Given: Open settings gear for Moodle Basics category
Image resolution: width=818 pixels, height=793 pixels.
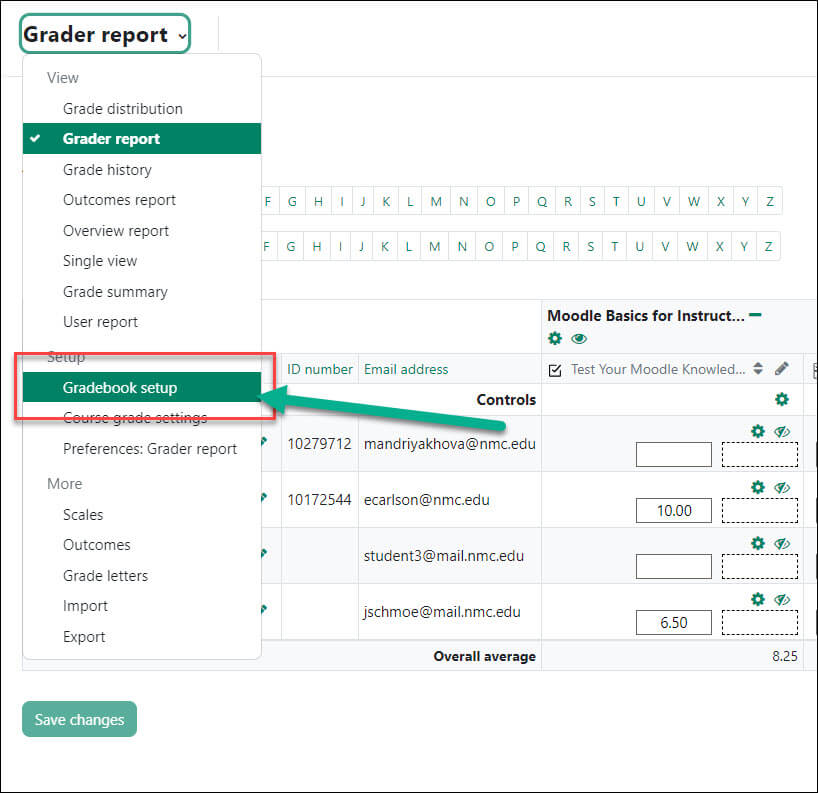Looking at the screenshot, I should coord(555,339).
